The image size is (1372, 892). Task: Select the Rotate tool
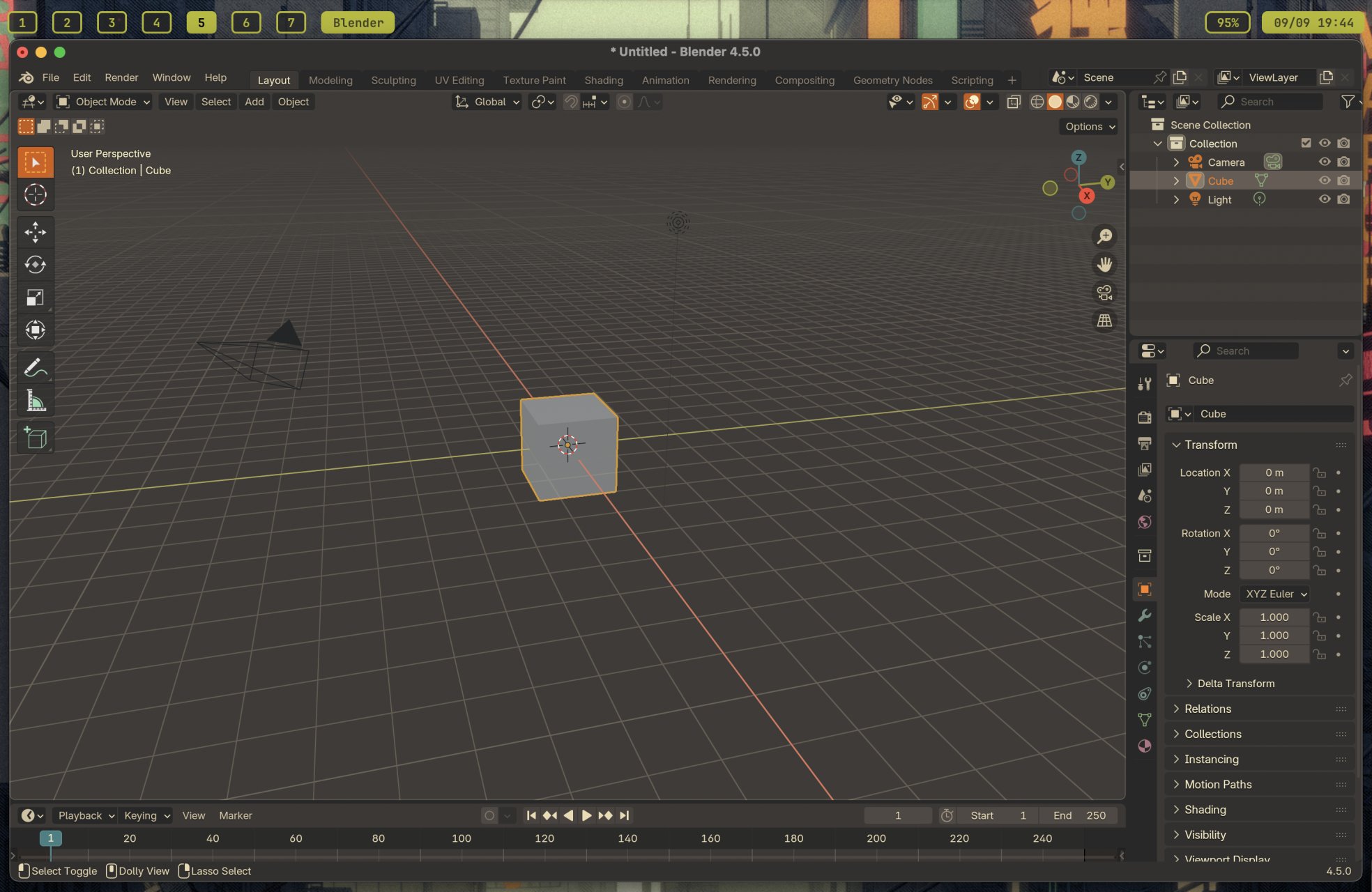(35, 265)
